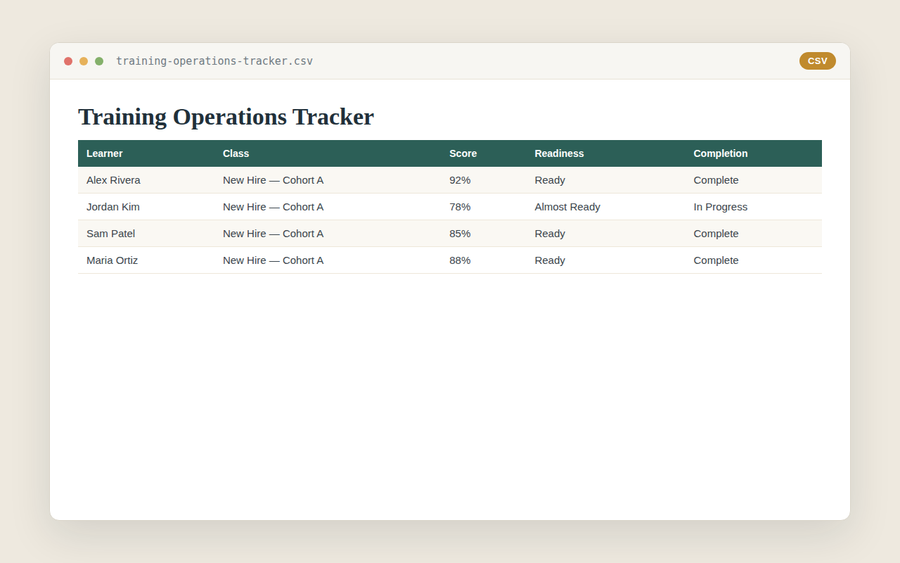The width and height of the screenshot is (900, 563).
Task: Click Jordan Kim's Class cell
Action: [x=327, y=207]
